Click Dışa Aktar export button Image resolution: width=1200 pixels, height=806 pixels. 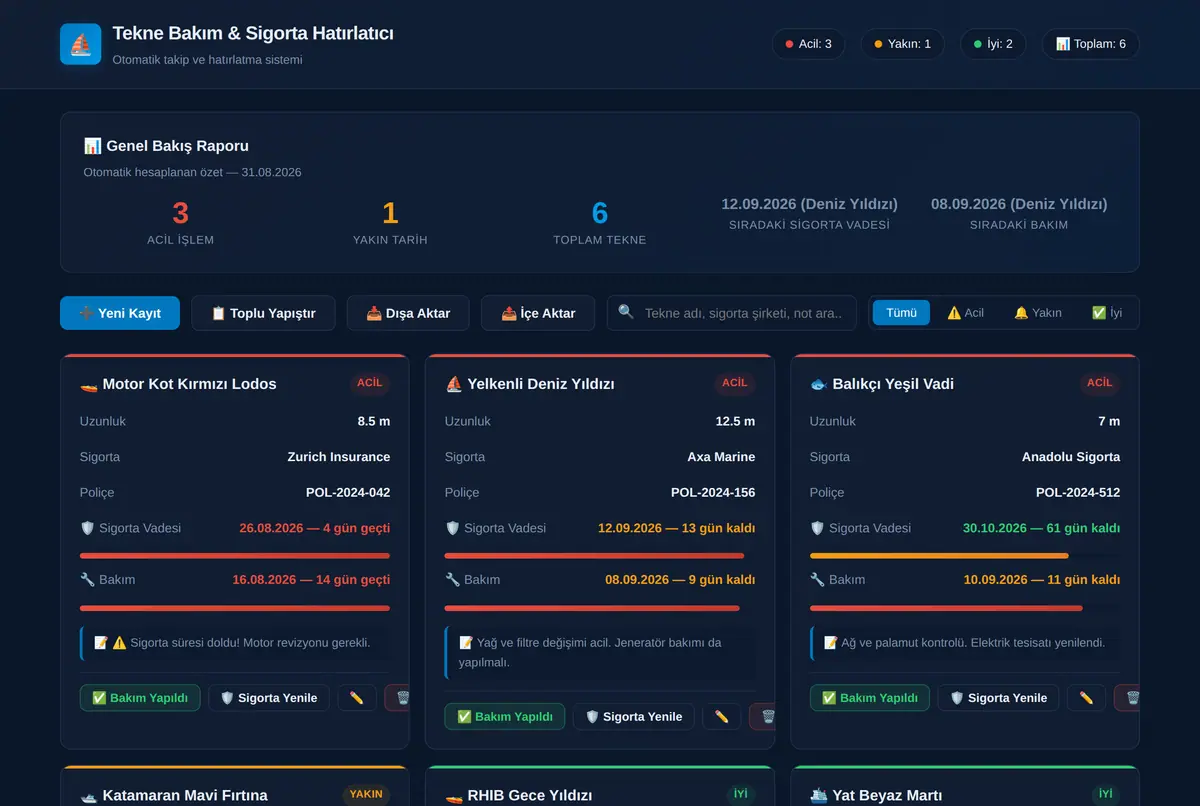point(408,313)
